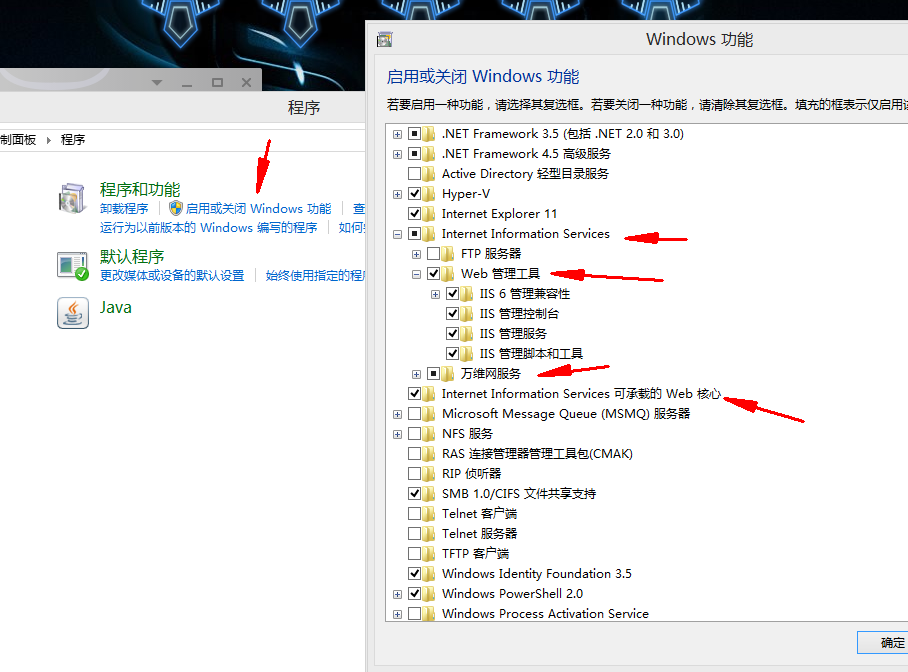Click the folder icon for Internet Explorer 11
This screenshot has height=672, width=908.
429,214
